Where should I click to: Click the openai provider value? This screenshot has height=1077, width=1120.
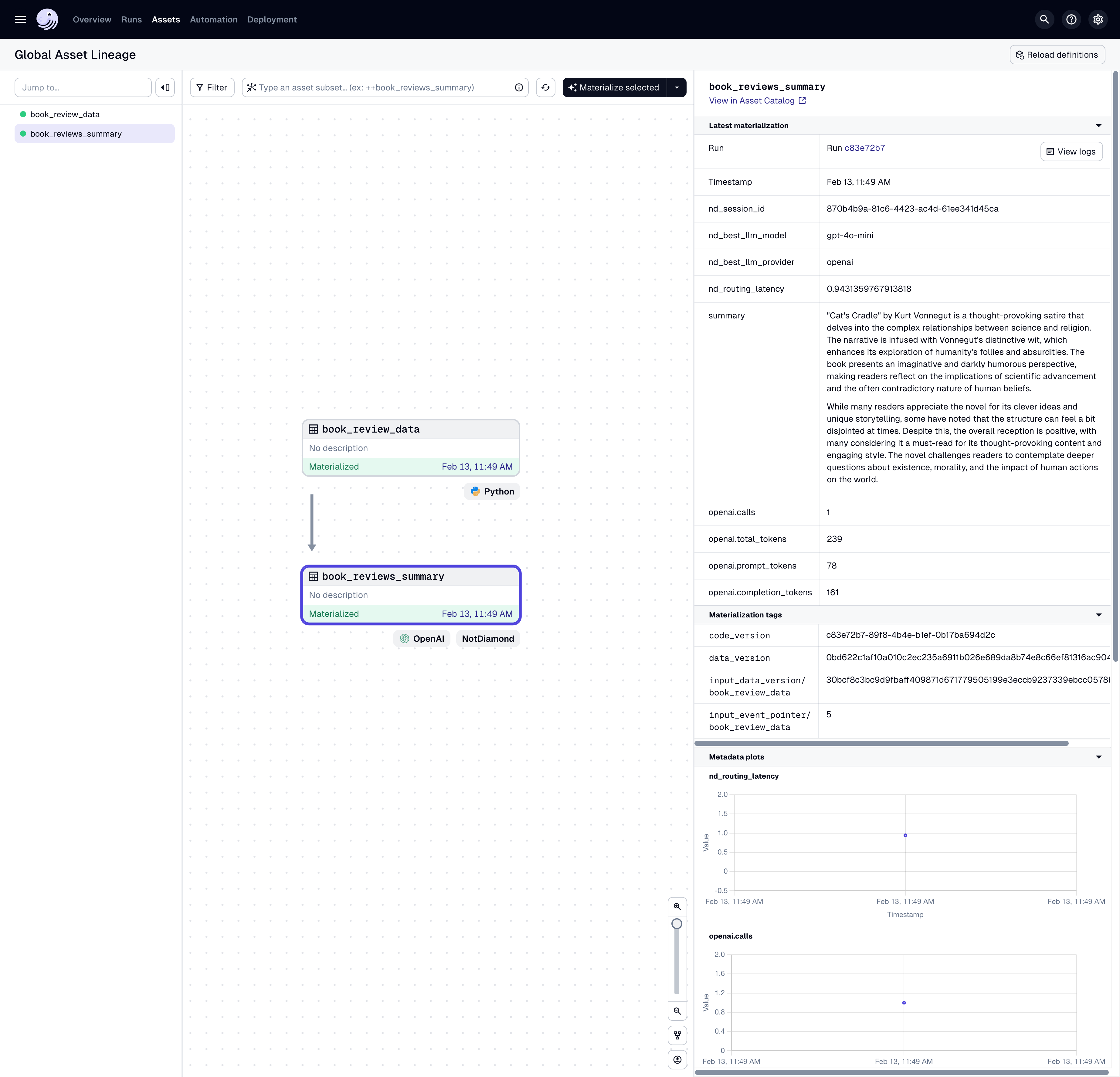pyautogui.click(x=840, y=262)
